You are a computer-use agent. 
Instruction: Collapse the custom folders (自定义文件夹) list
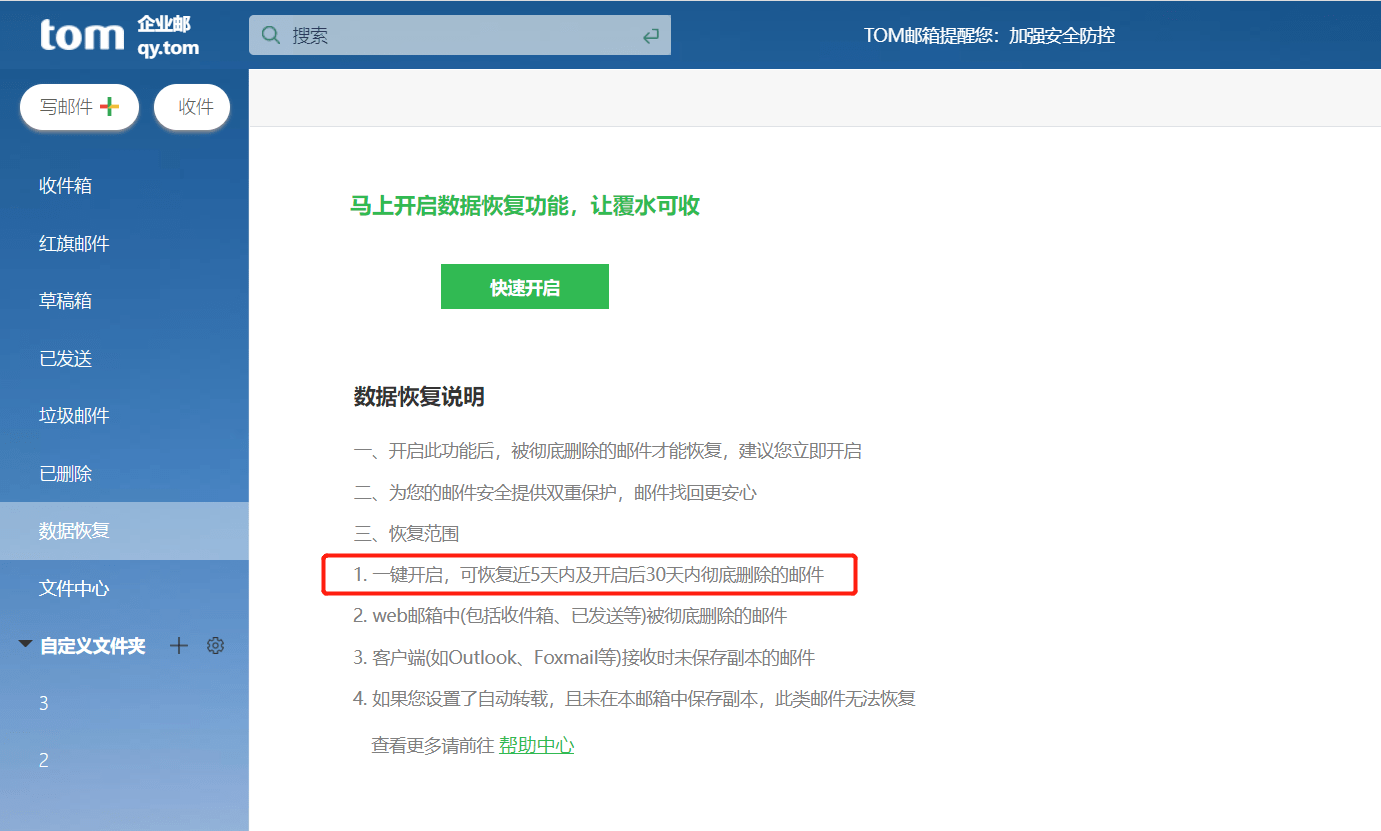[x=24, y=644]
